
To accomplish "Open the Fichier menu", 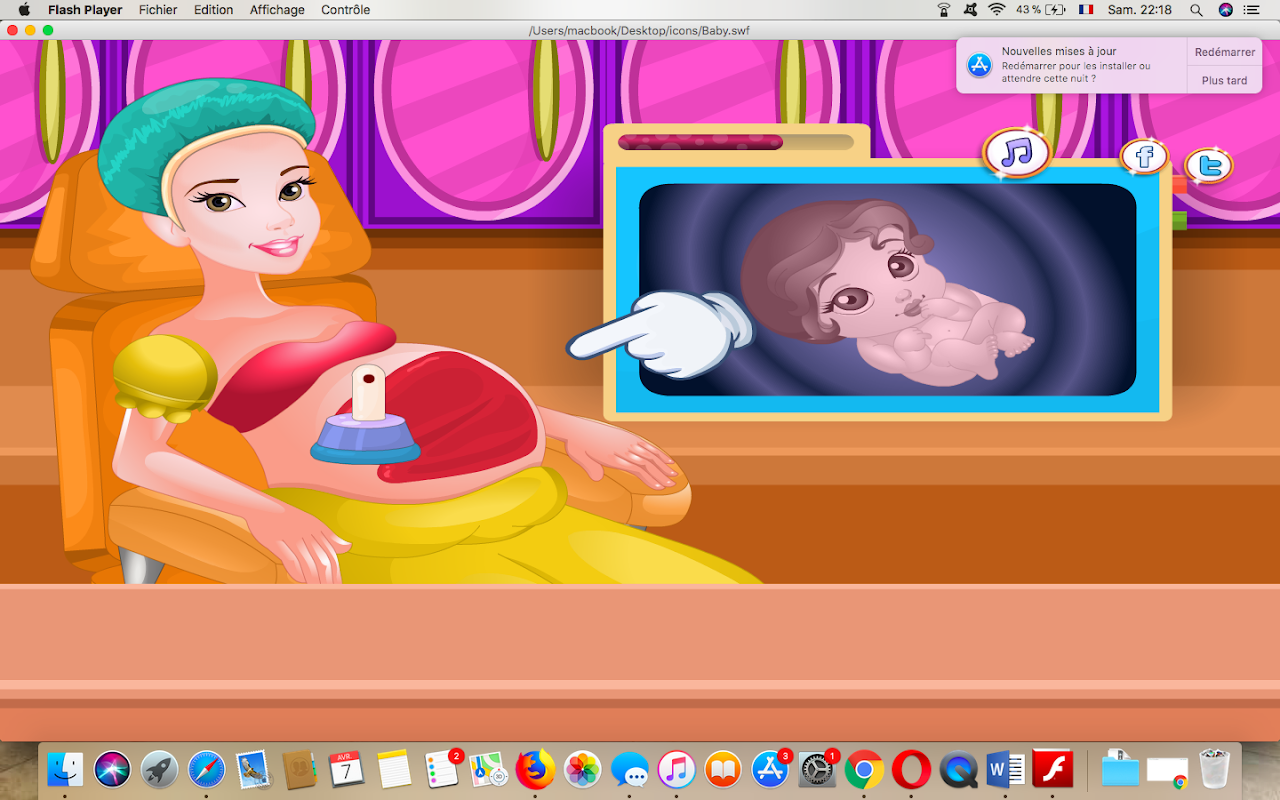I will [x=158, y=10].
